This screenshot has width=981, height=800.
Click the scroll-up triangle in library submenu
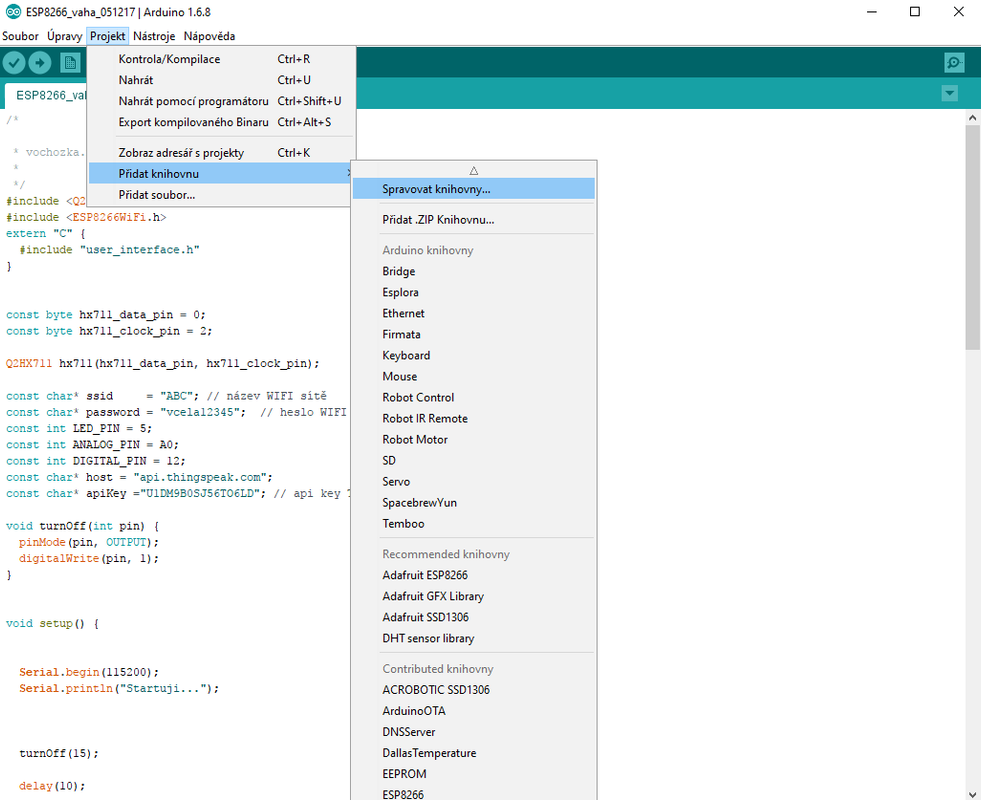(x=474, y=170)
